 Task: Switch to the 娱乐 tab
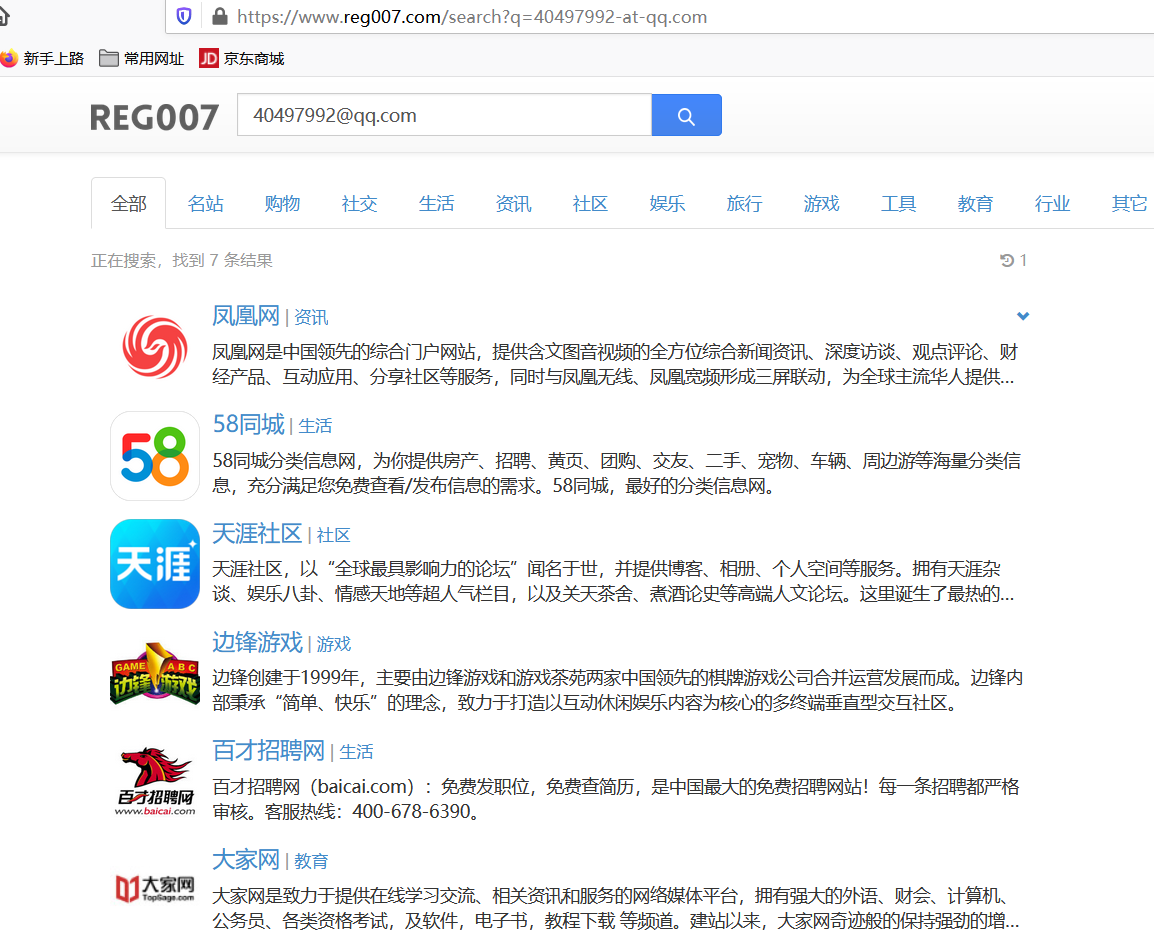point(668,203)
